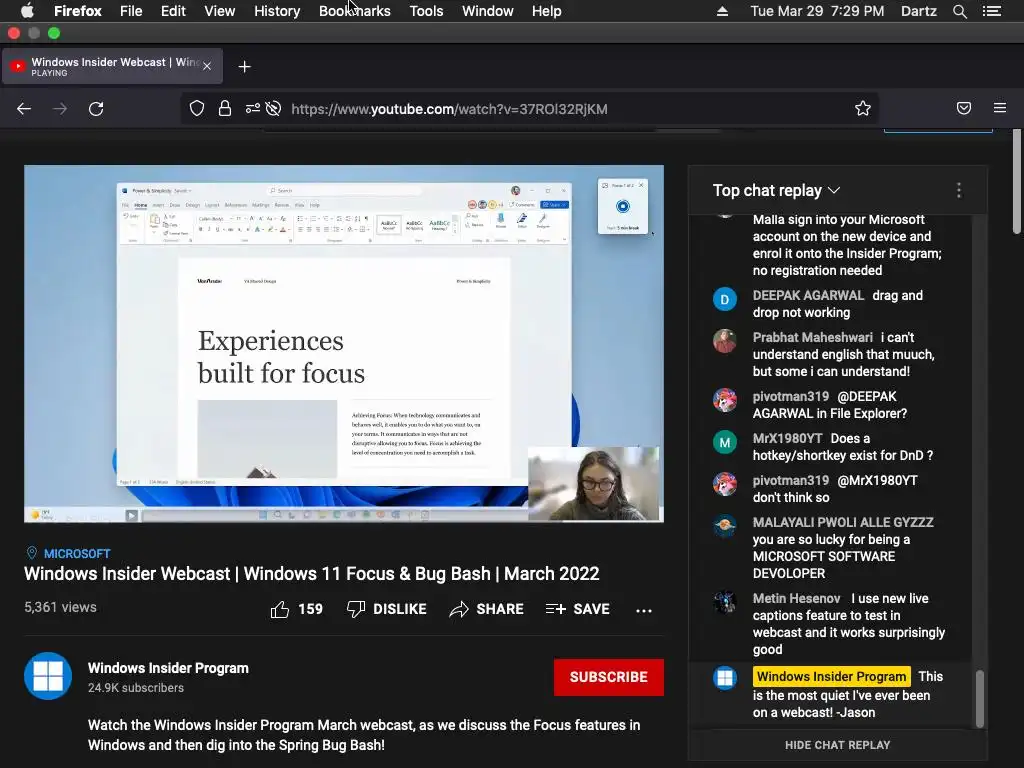The height and width of the screenshot is (768, 1024).
Task: Click the URL address bar field
Action: point(529,108)
